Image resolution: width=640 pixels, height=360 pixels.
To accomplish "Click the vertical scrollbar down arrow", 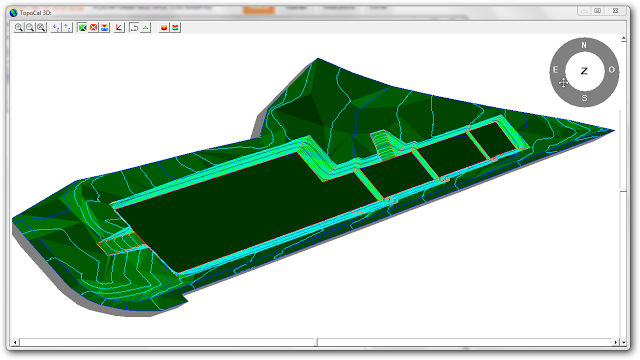I will tap(623, 342).
